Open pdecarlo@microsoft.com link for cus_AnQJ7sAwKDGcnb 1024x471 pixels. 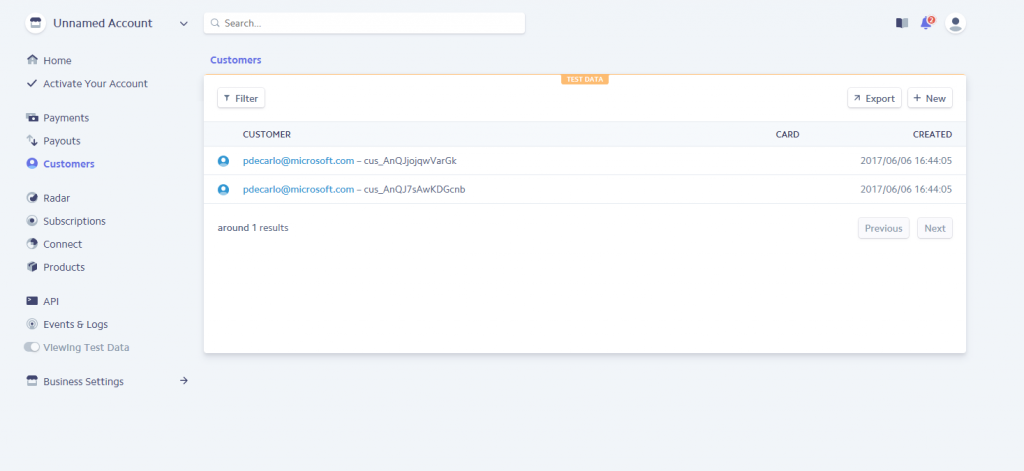[298, 189]
